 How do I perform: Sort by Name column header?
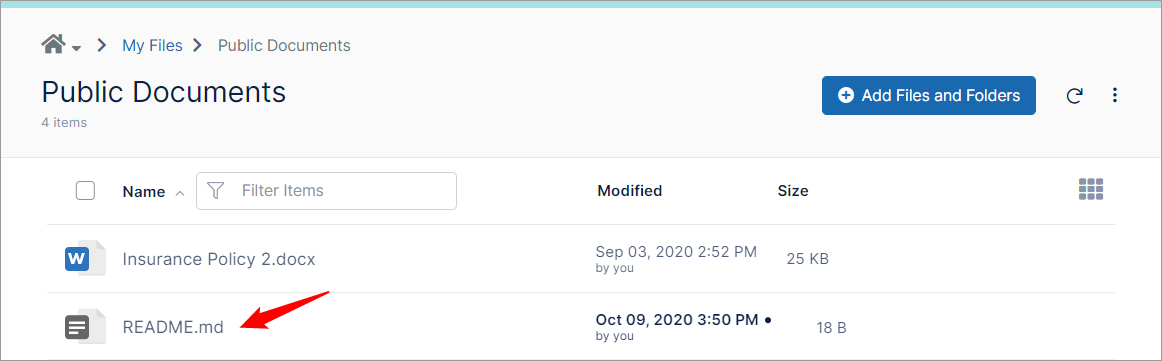tap(144, 191)
